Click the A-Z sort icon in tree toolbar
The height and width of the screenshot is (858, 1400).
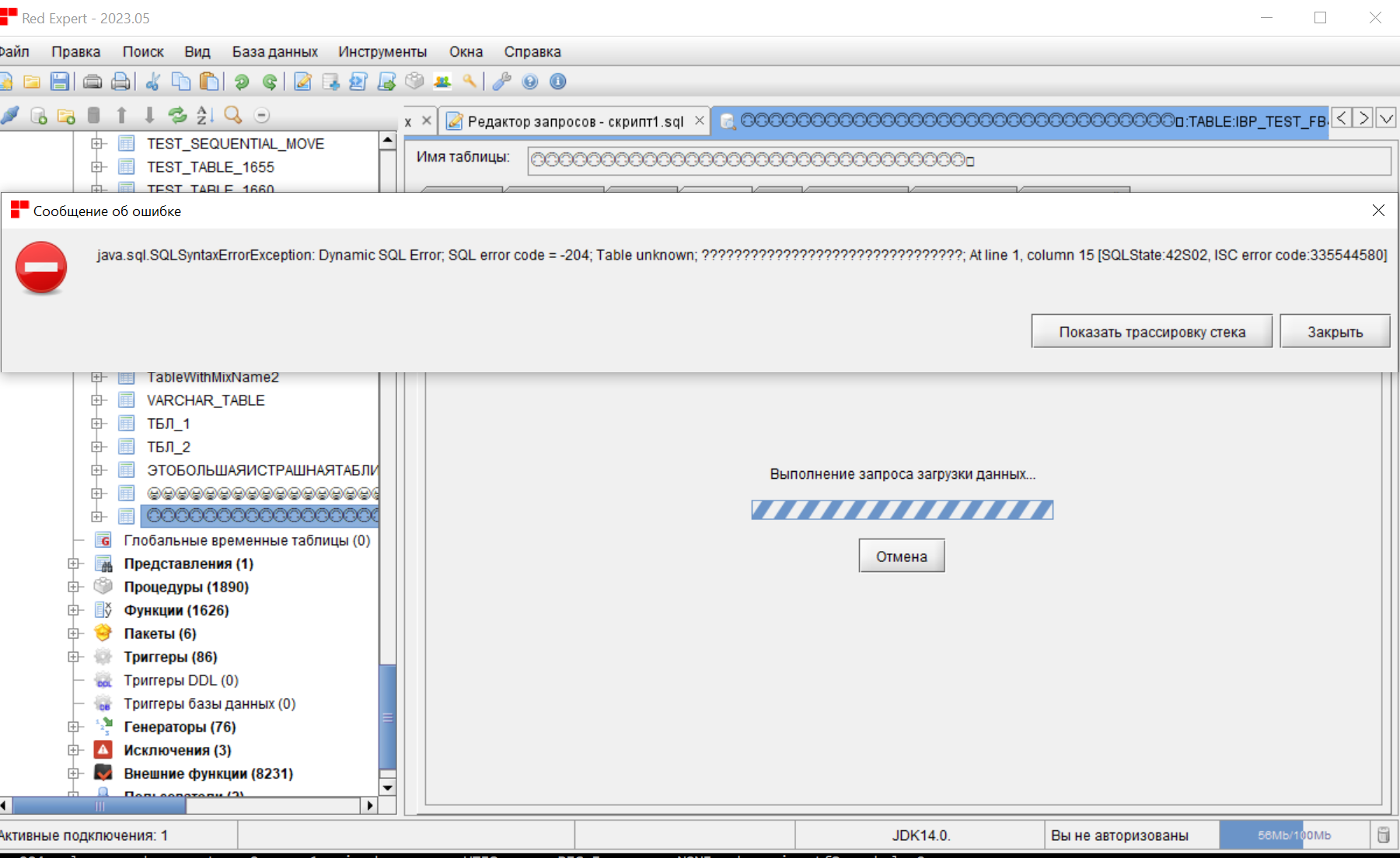coord(204,115)
